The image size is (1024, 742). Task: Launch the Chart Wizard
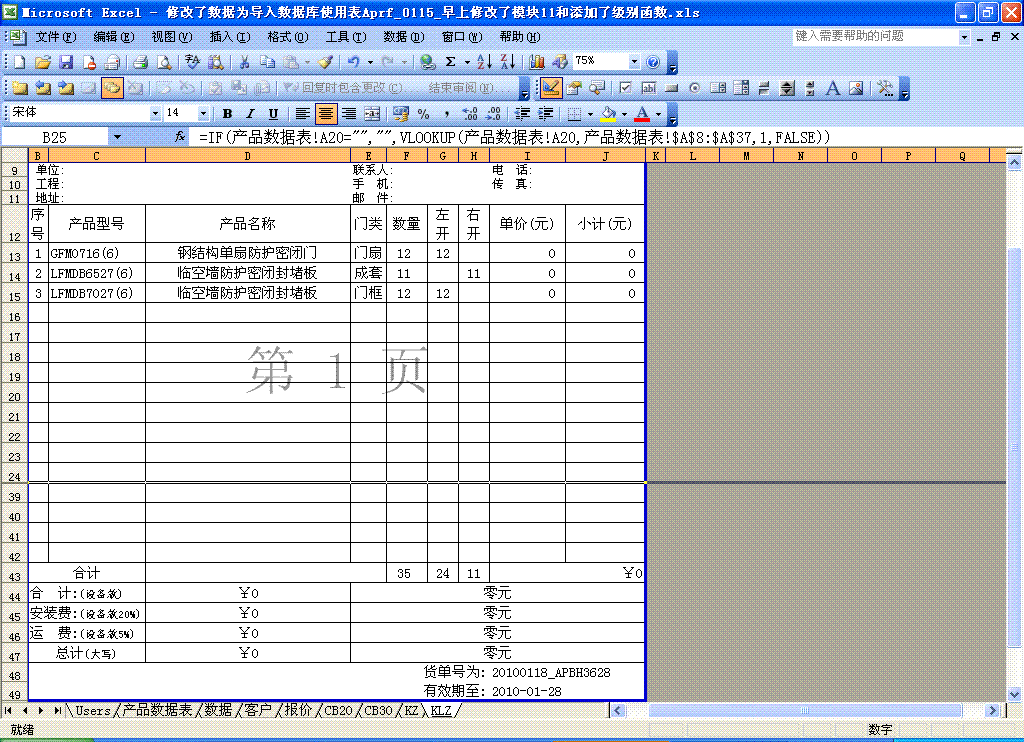click(536, 62)
